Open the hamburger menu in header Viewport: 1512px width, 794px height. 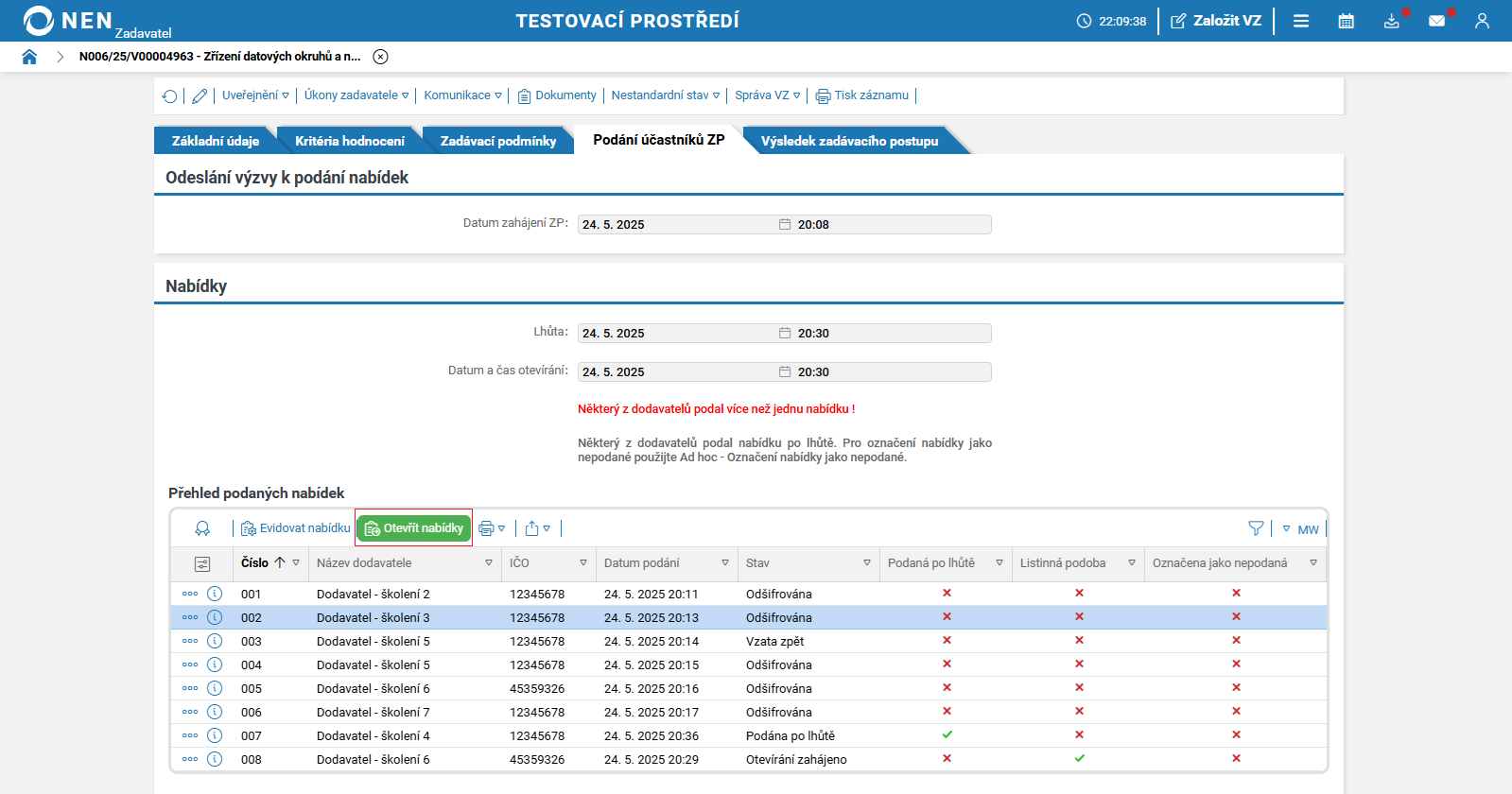(x=1301, y=21)
